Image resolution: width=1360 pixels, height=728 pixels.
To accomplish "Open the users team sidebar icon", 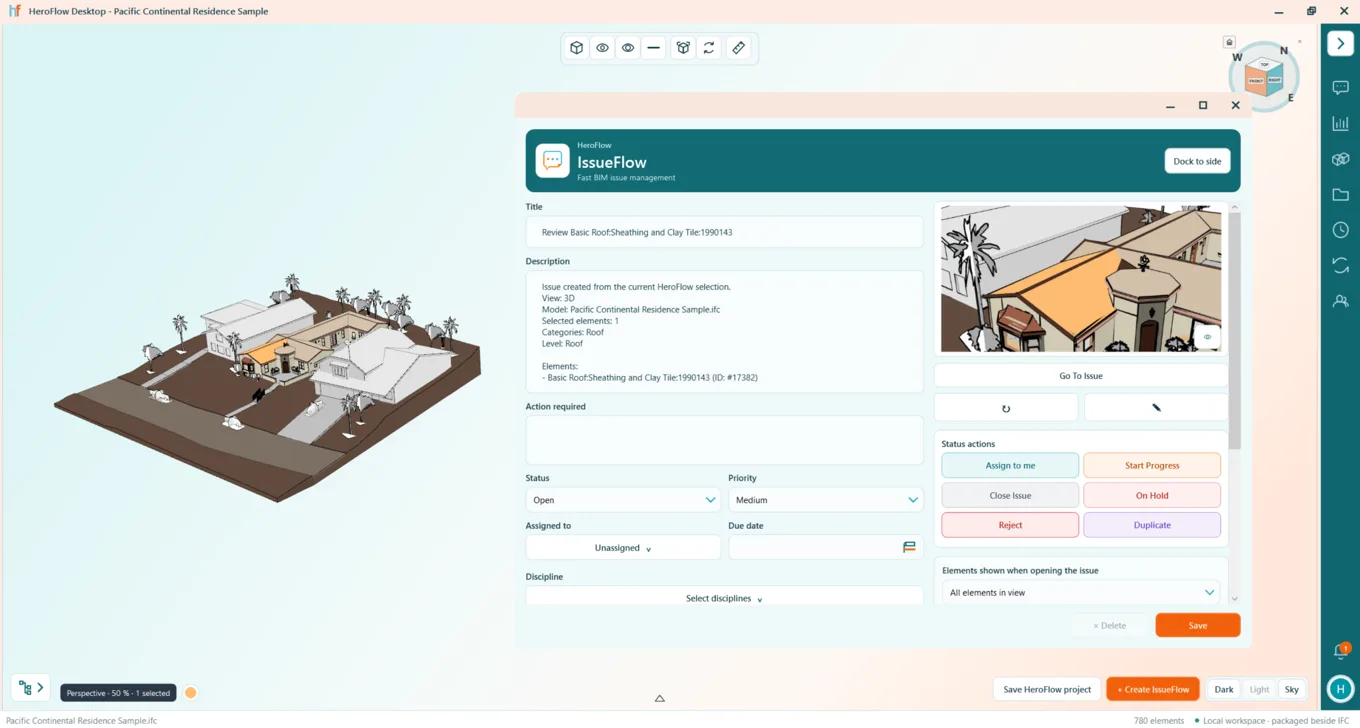I will (x=1341, y=301).
